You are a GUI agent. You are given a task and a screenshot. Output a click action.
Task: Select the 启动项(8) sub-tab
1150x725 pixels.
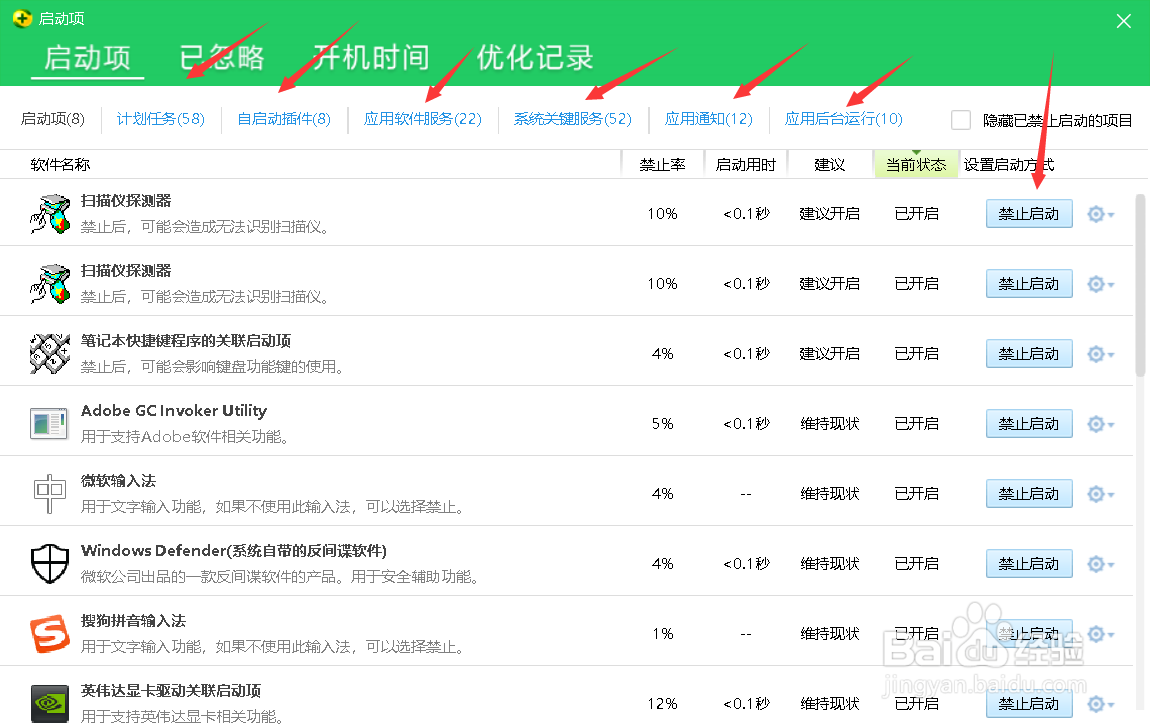pyautogui.click(x=52, y=119)
